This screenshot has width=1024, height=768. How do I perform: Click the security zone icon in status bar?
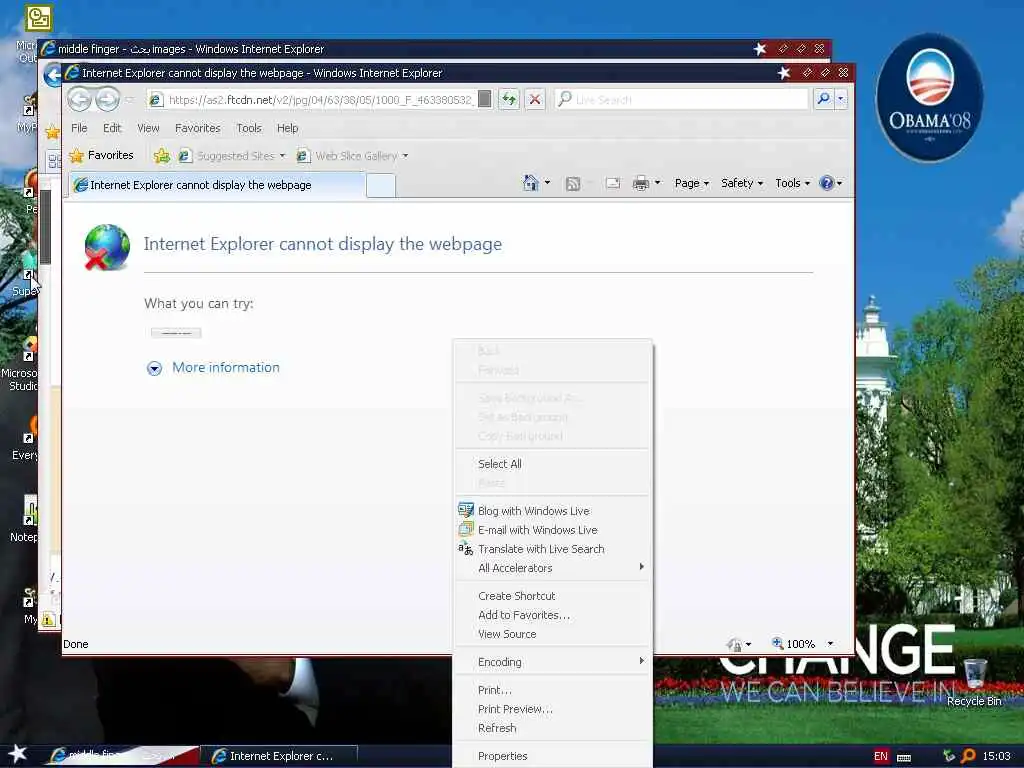click(x=733, y=645)
